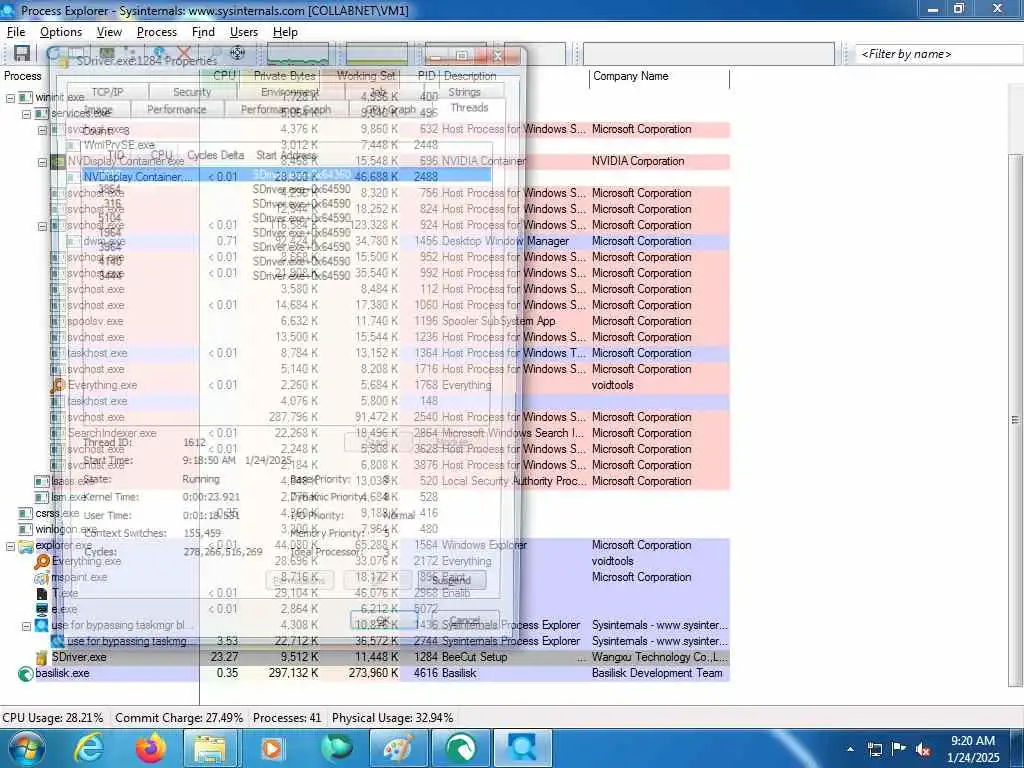Image resolution: width=1024 pixels, height=768 pixels.
Task: Click the child Process Explorer icon PID 2744
Action: pos(57,641)
